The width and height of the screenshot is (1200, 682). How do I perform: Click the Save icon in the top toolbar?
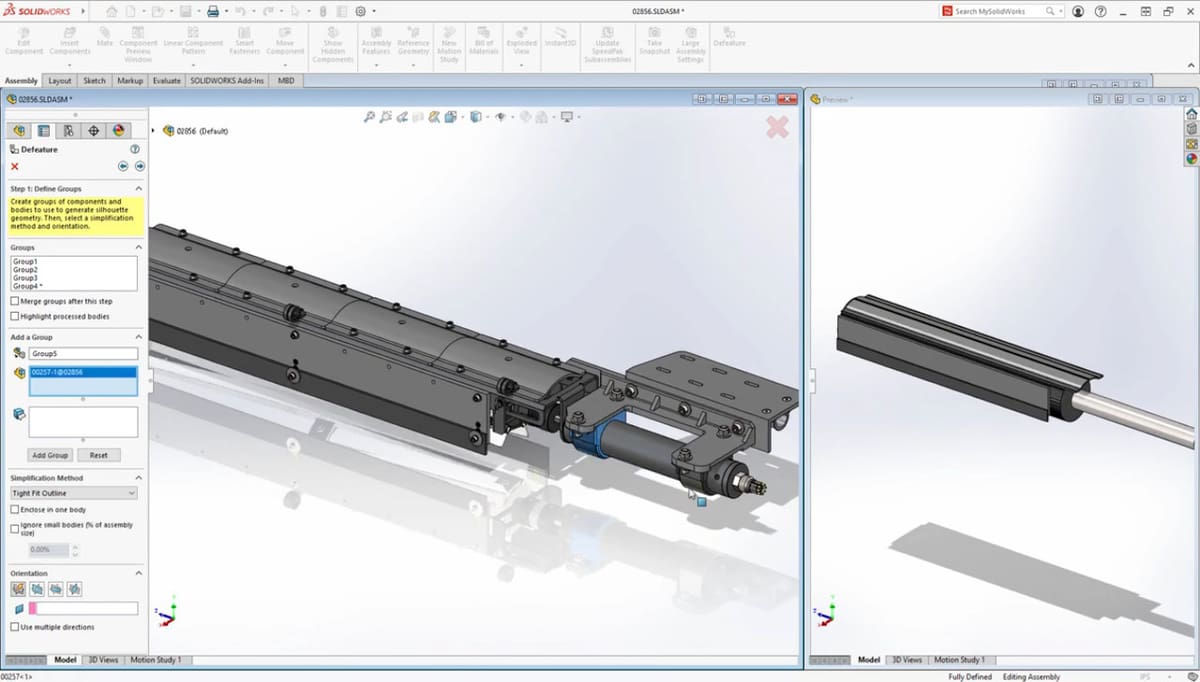(x=186, y=11)
